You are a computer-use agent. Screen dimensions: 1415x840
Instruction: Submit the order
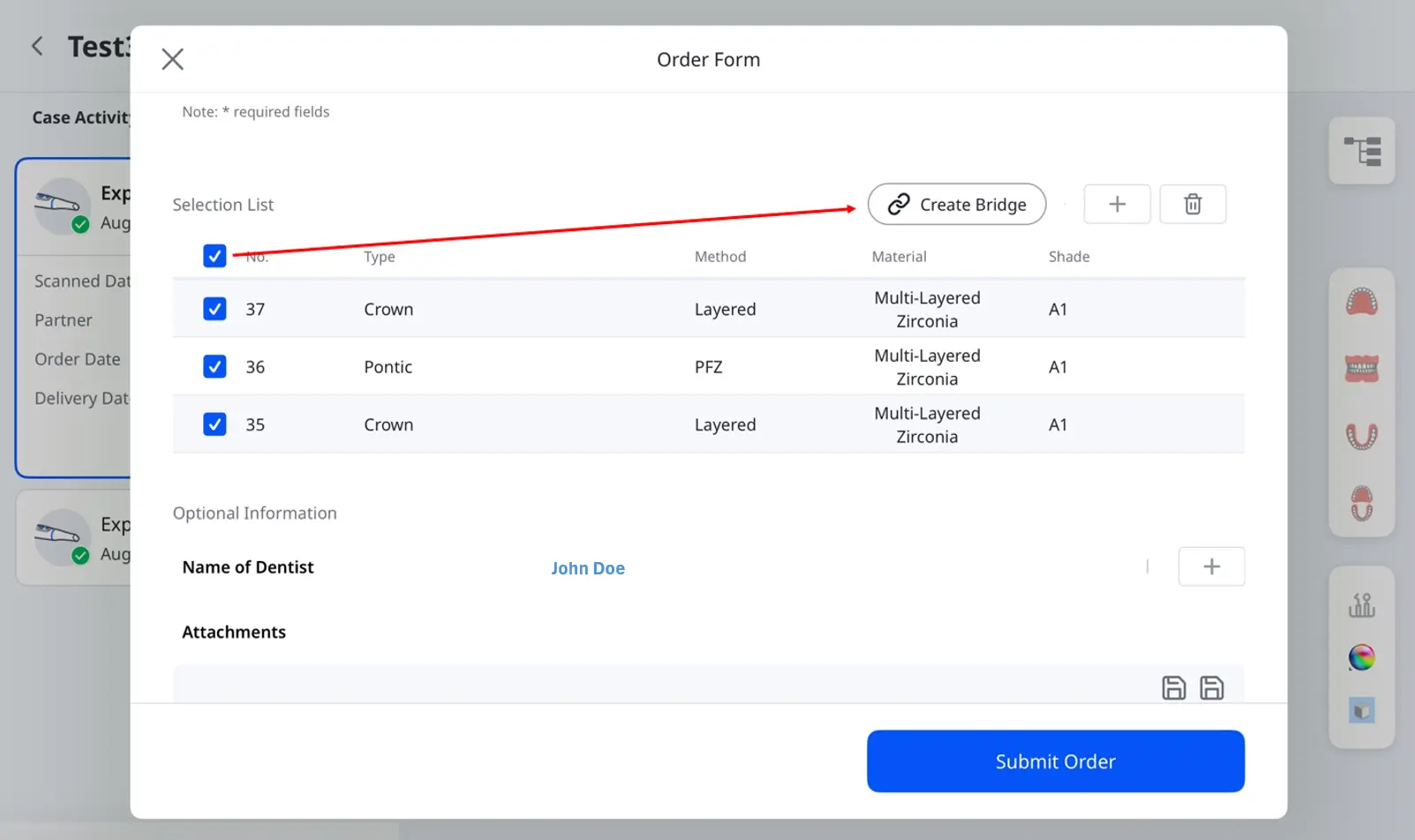(x=1056, y=761)
